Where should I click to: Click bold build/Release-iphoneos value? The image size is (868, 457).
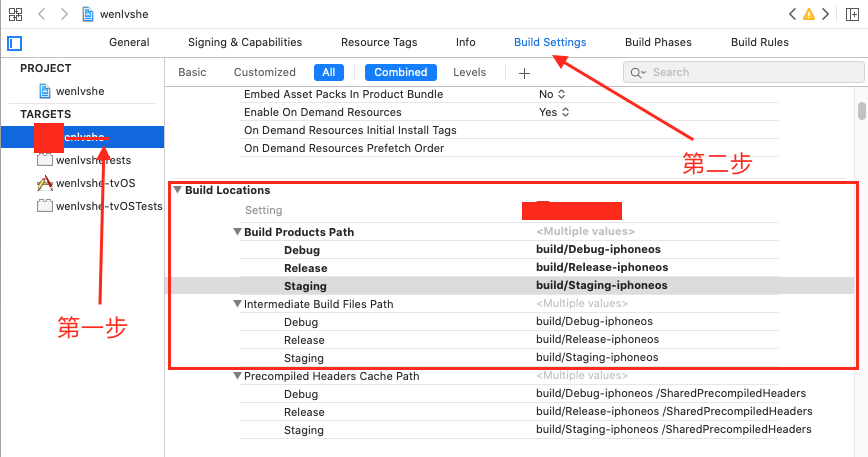(x=602, y=267)
